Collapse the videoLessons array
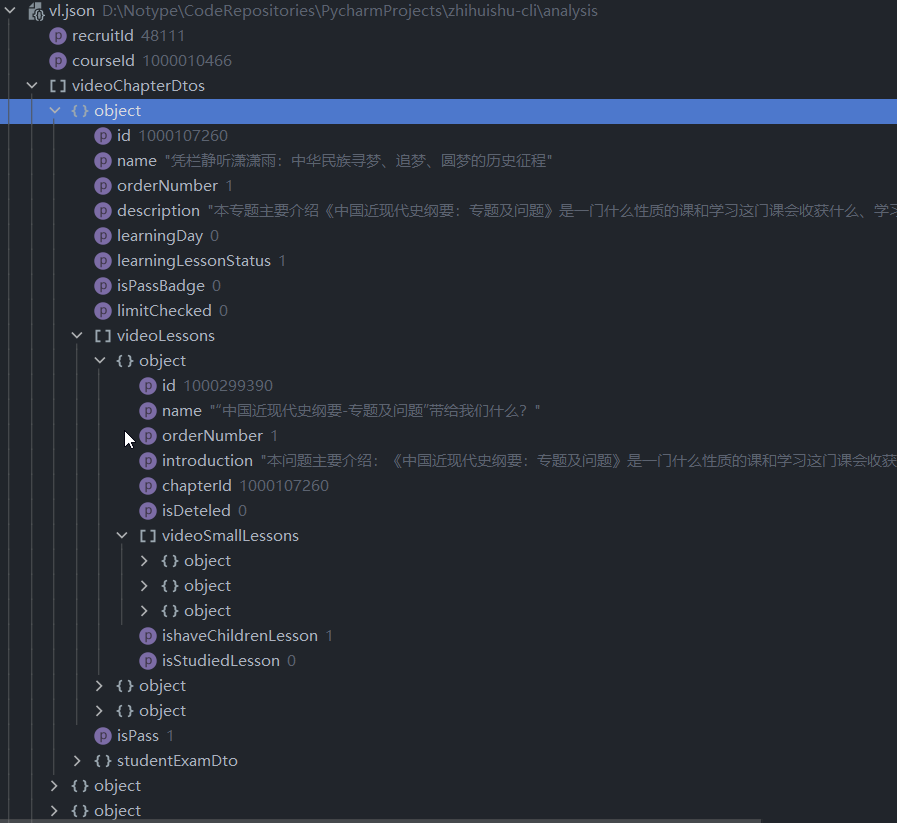This screenshot has width=897, height=823. coord(78,336)
